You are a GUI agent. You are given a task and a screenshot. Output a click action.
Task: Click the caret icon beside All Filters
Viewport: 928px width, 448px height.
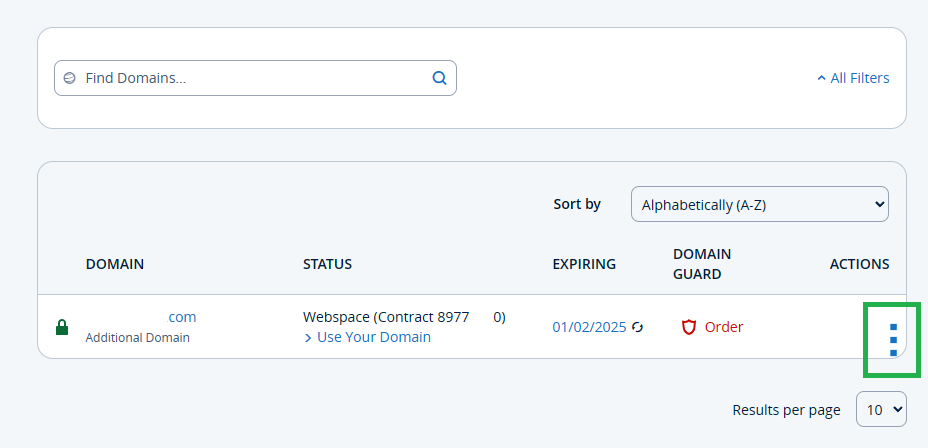pyautogui.click(x=821, y=78)
